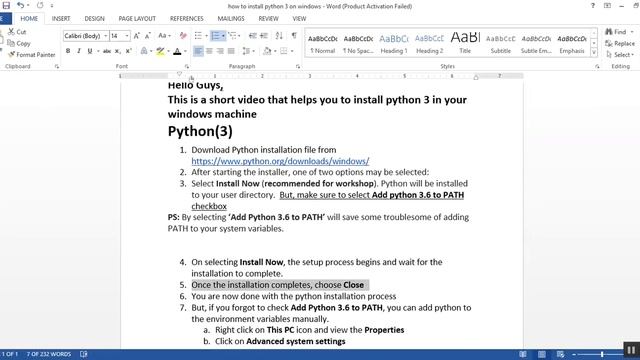Align text to the left

[198, 51]
